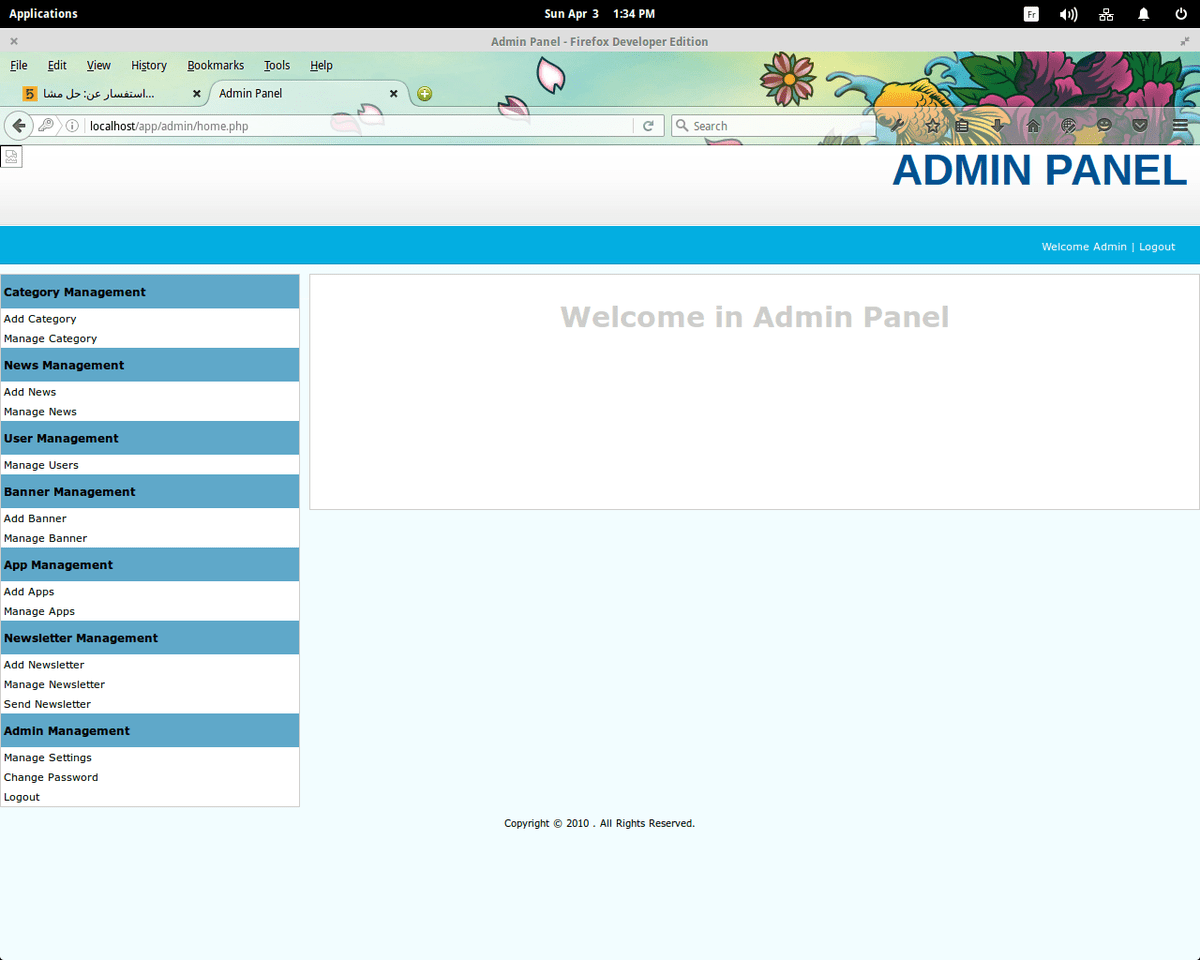
Task: Open the Manage News link
Action: click(x=40, y=412)
